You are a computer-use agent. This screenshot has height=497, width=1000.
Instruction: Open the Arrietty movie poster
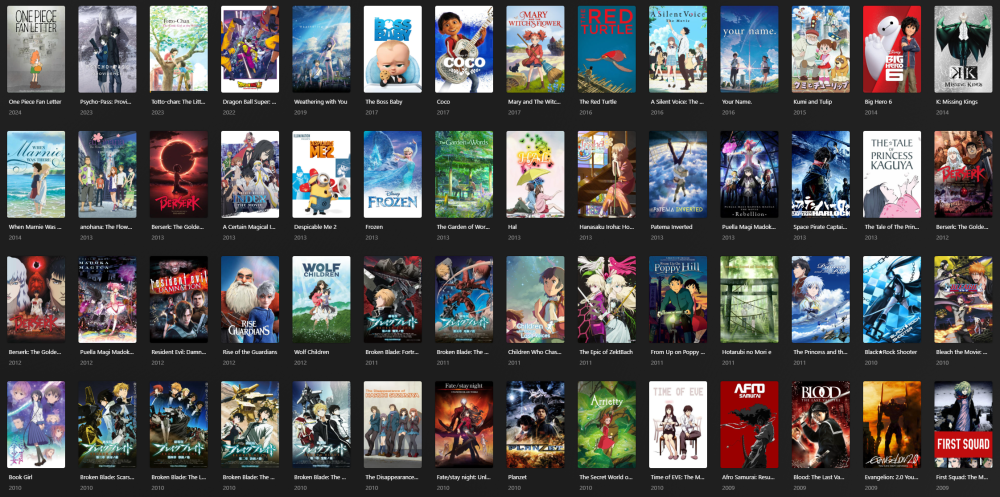607,424
